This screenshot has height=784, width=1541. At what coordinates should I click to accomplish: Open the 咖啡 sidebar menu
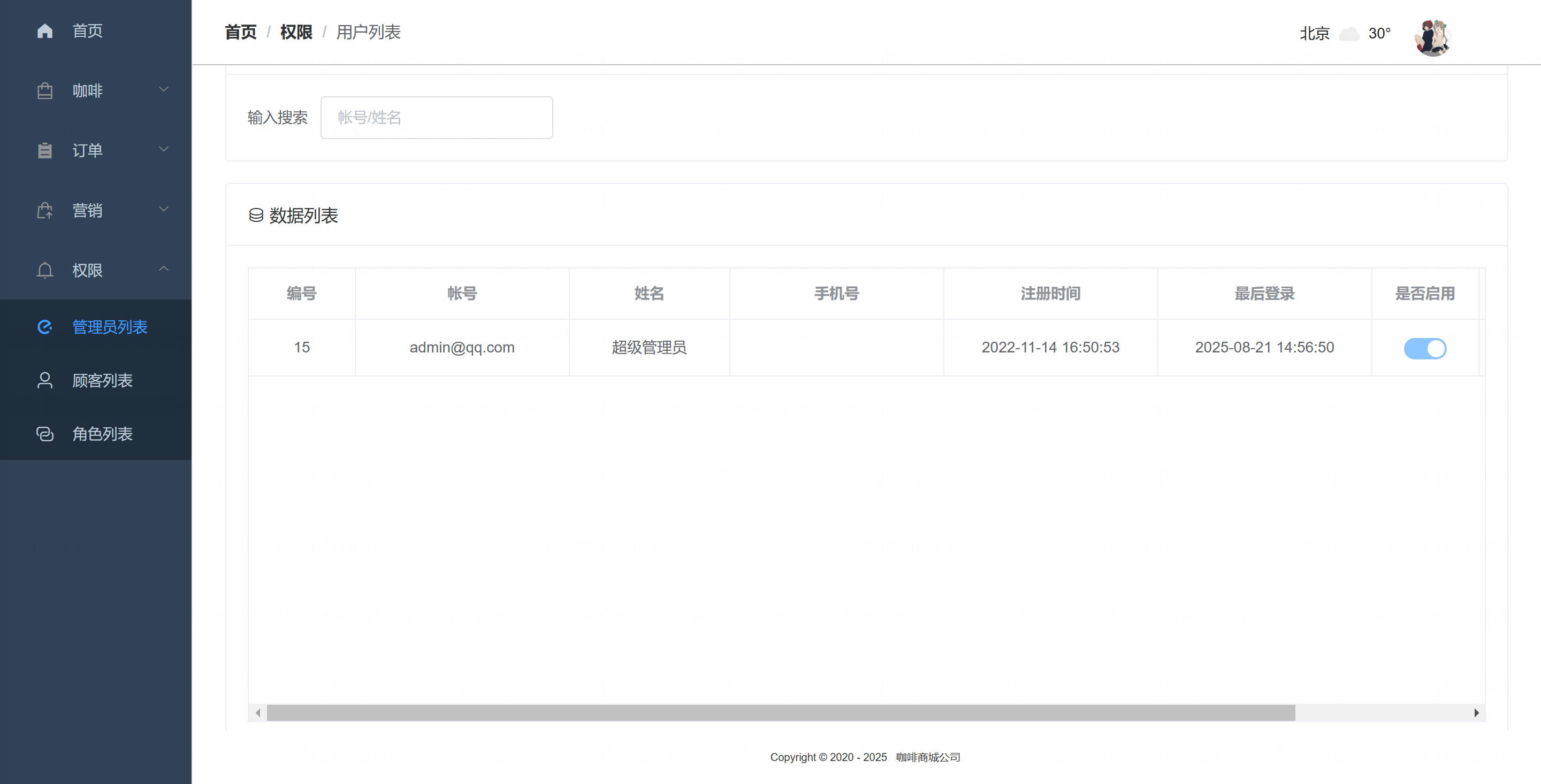click(x=96, y=90)
